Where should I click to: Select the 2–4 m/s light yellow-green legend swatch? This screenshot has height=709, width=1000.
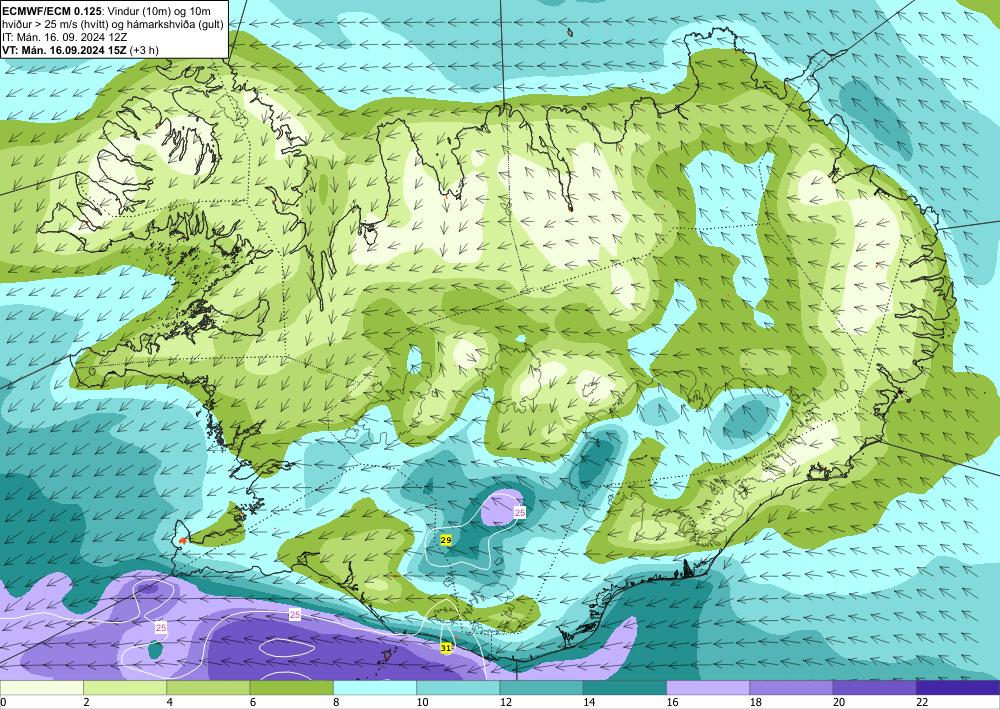point(125,687)
